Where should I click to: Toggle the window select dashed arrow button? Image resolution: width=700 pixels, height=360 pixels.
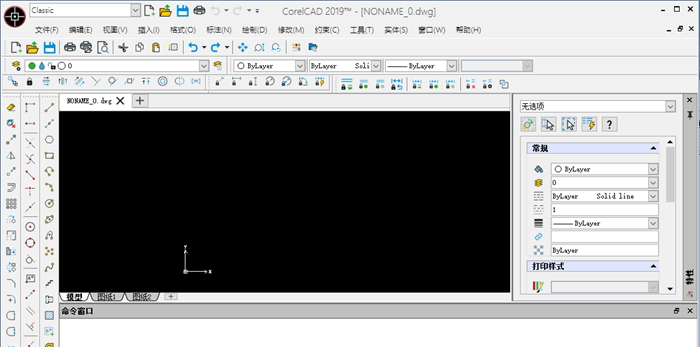[x=569, y=124]
